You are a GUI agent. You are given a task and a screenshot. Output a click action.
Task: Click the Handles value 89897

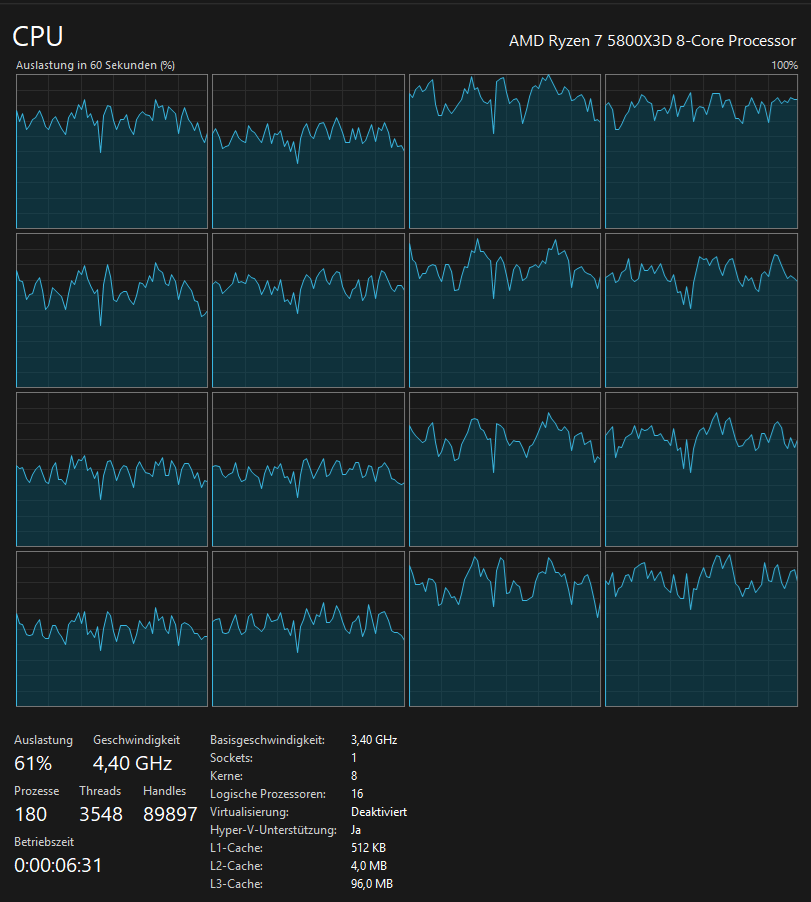coord(170,814)
